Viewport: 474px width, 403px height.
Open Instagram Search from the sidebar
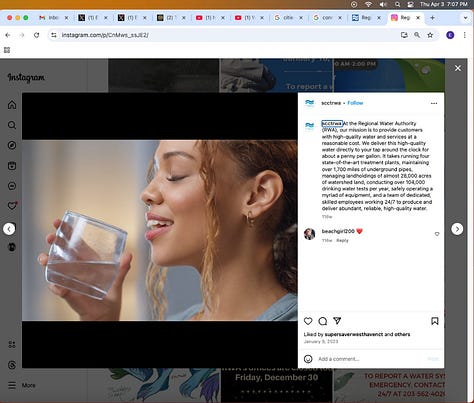tap(12, 125)
